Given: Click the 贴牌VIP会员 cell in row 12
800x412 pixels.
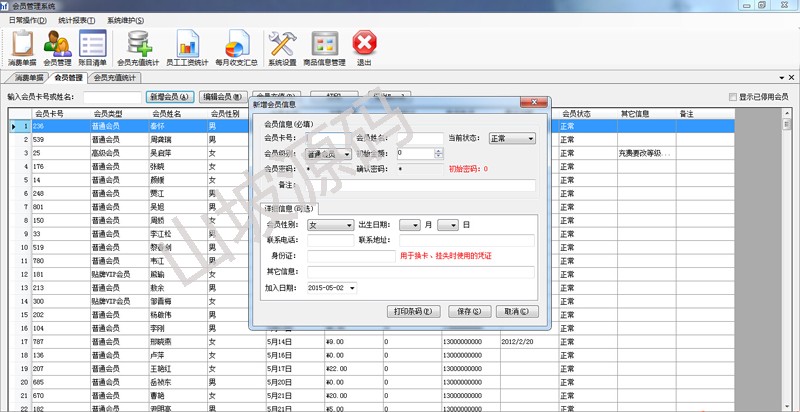Looking at the screenshot, I should (119, 274).
